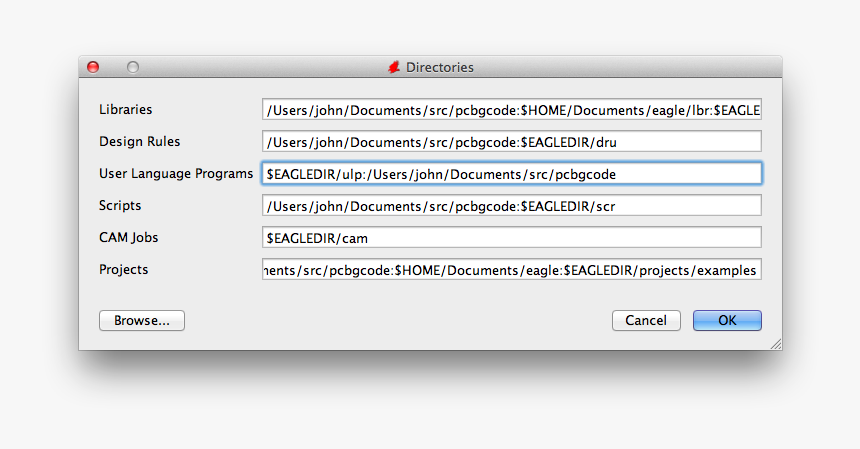Image resolution: width=860 pixels, height=449 pixels.
Task: Click the Design Rules label
Action: tap(139, 141)
